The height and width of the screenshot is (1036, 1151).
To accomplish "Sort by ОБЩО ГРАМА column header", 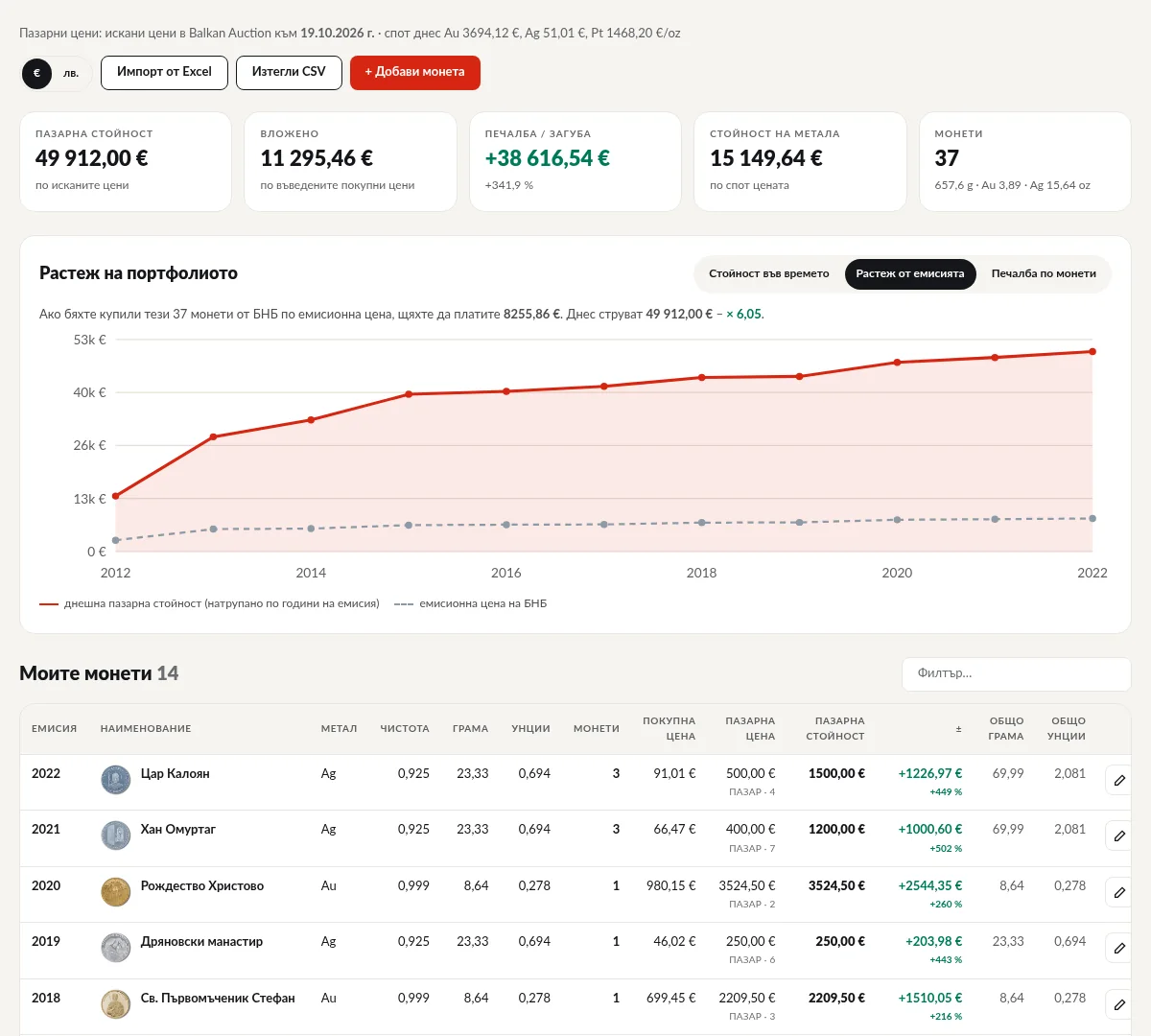I will [x=1006, y=729].
